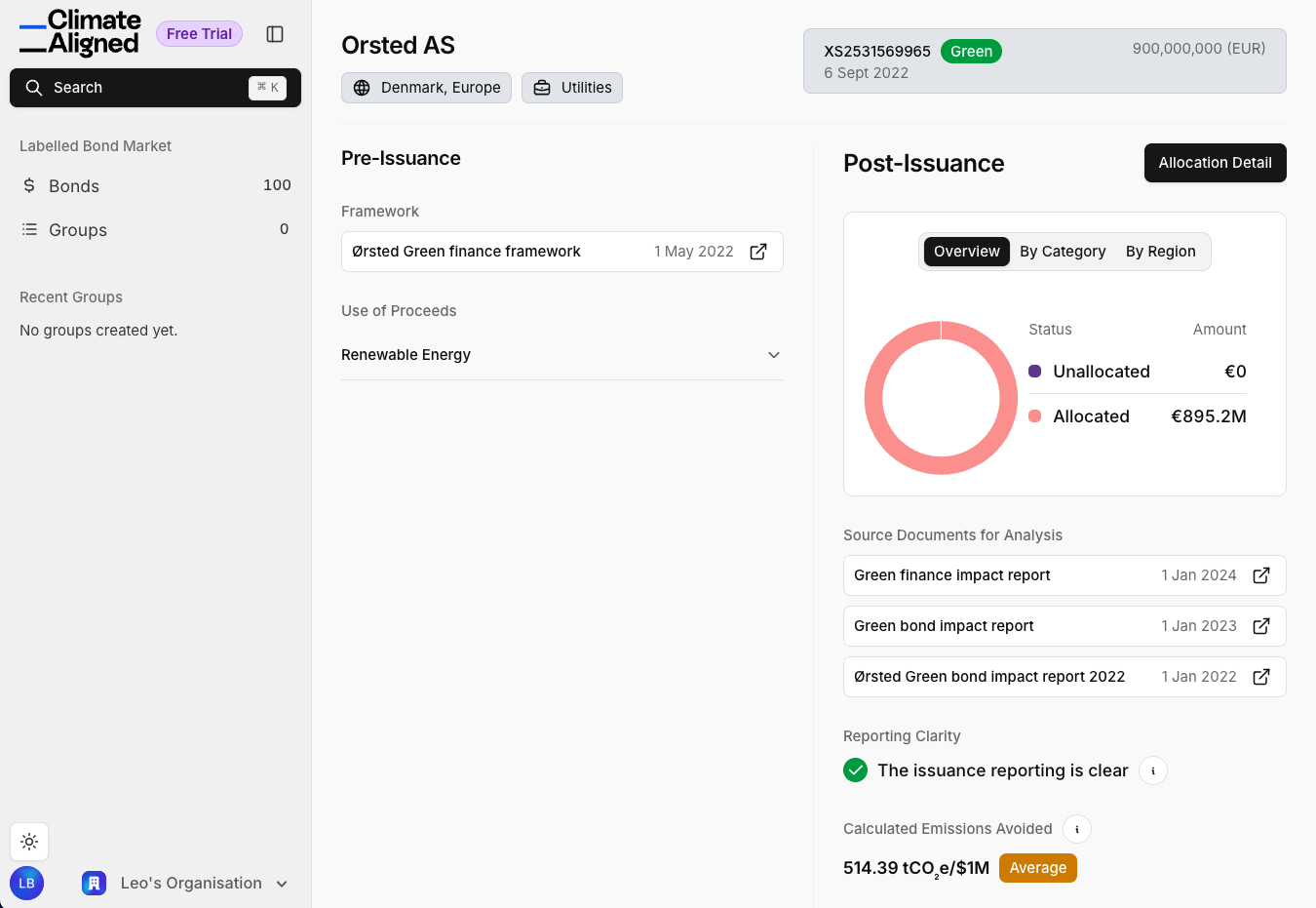The image size is (1316, 908).
Task: Click the pink donut chart ring
Action: pos(872,398)
